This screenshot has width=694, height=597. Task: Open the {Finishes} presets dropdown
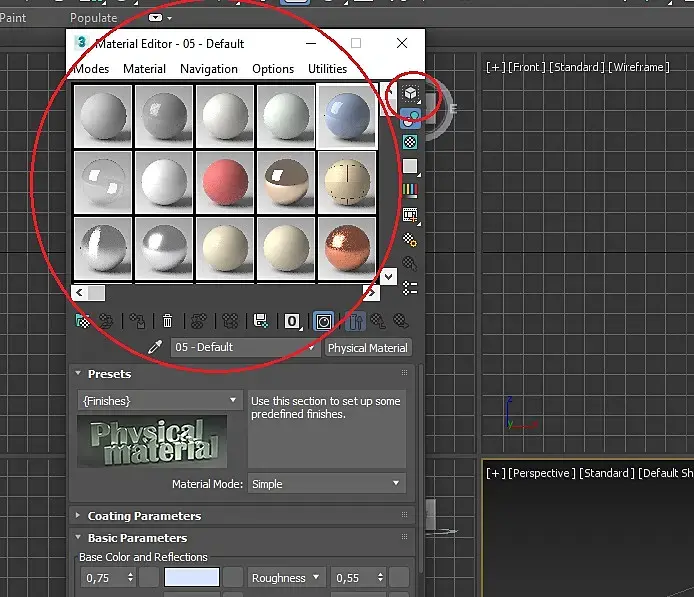click(x=160, y=401)
